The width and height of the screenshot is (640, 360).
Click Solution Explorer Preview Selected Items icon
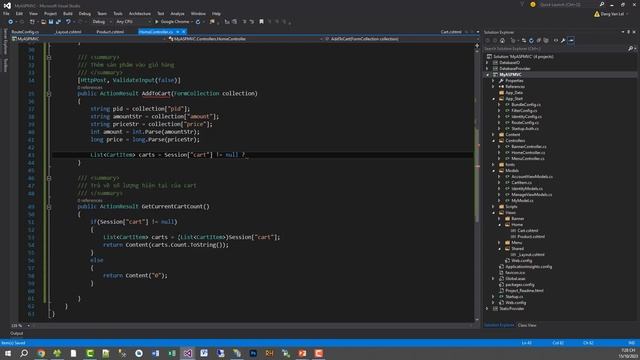click(x=571, y=40)
